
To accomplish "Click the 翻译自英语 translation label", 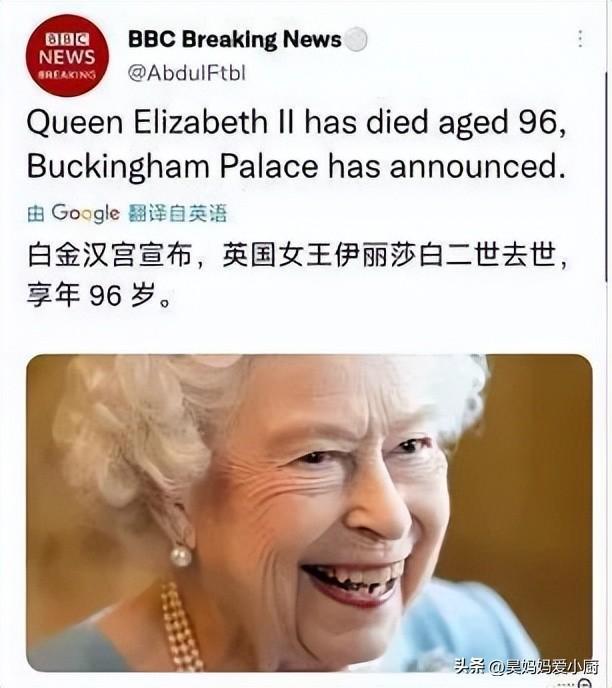I will pos(177,214).
